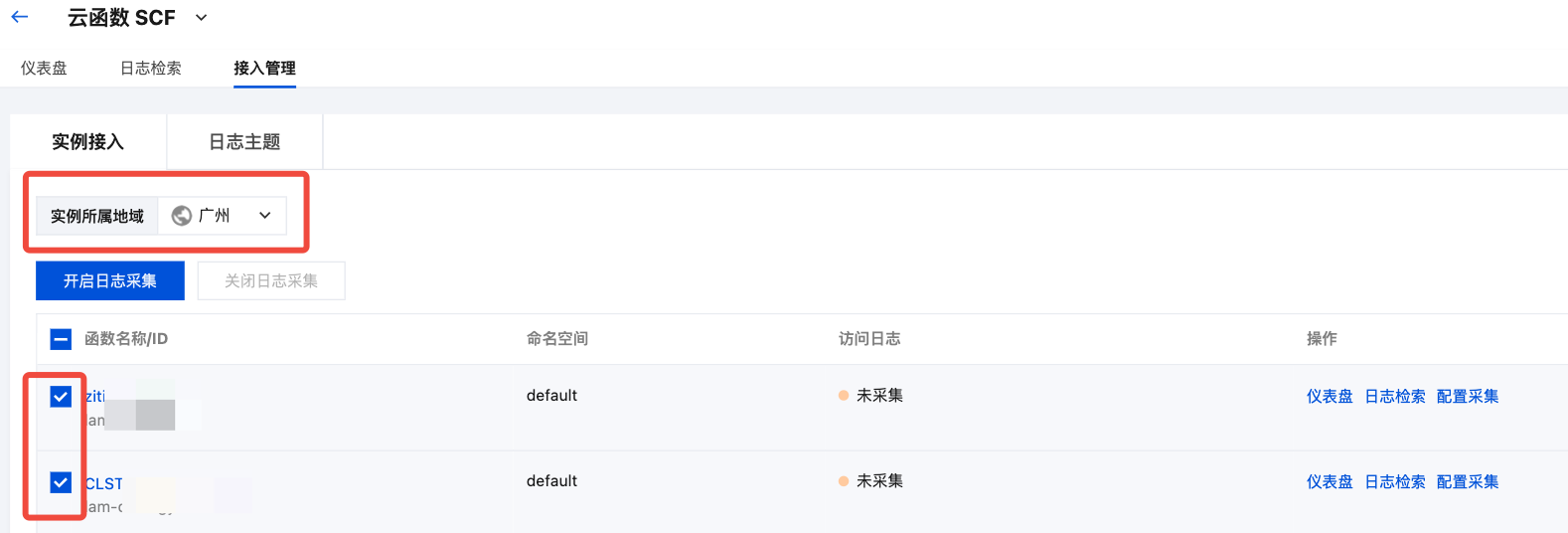Expand the 云函数 SCF product switcher chevron

(x=202, y=18)
